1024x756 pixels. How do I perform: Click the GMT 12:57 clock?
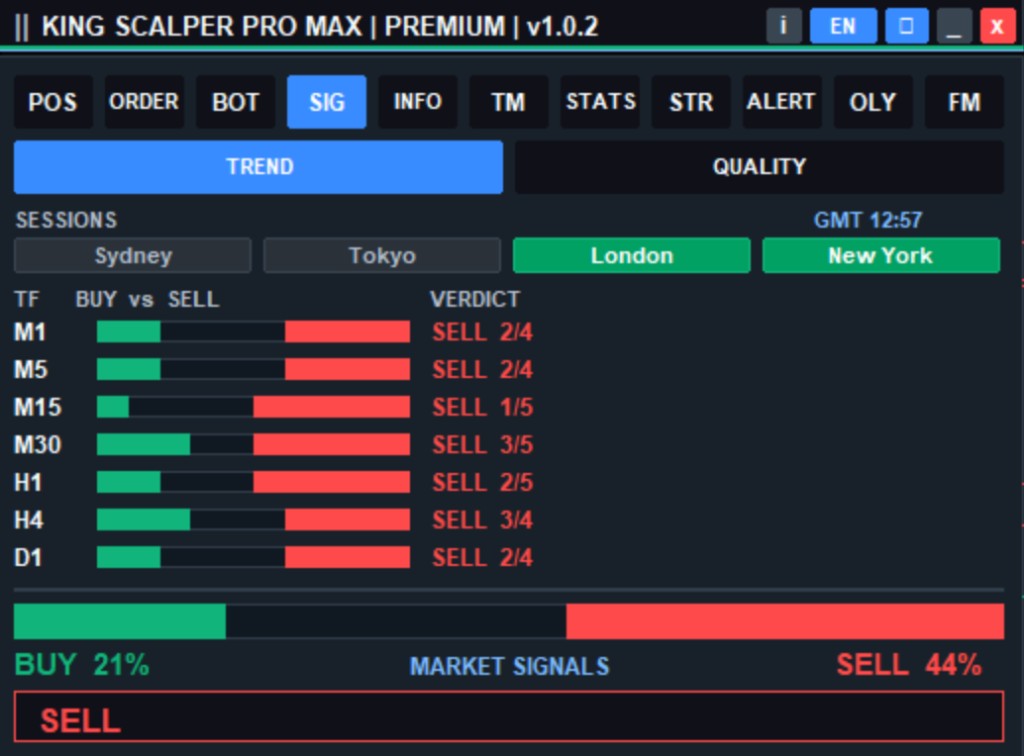pos(867,220)
